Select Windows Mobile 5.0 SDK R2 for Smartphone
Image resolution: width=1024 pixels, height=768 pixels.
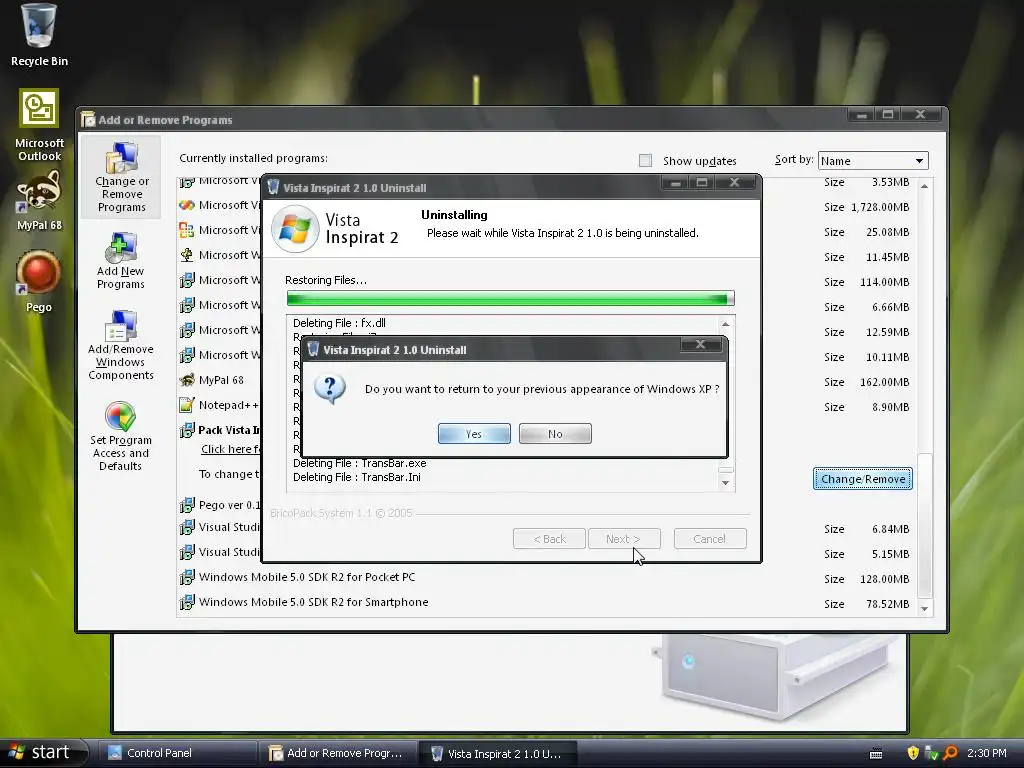(x=313, y=602)
